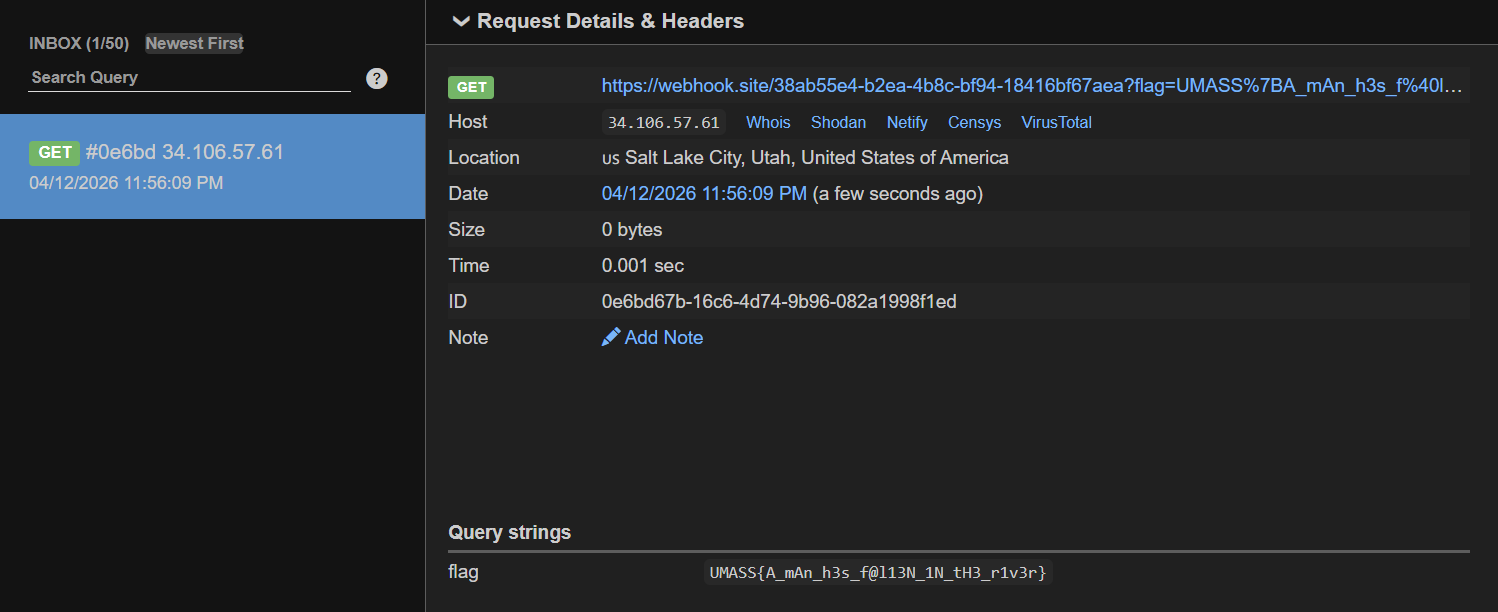Screen dimensions: 1498x612
Task: Open the Netify link for the host
Action: coord(907,122)
